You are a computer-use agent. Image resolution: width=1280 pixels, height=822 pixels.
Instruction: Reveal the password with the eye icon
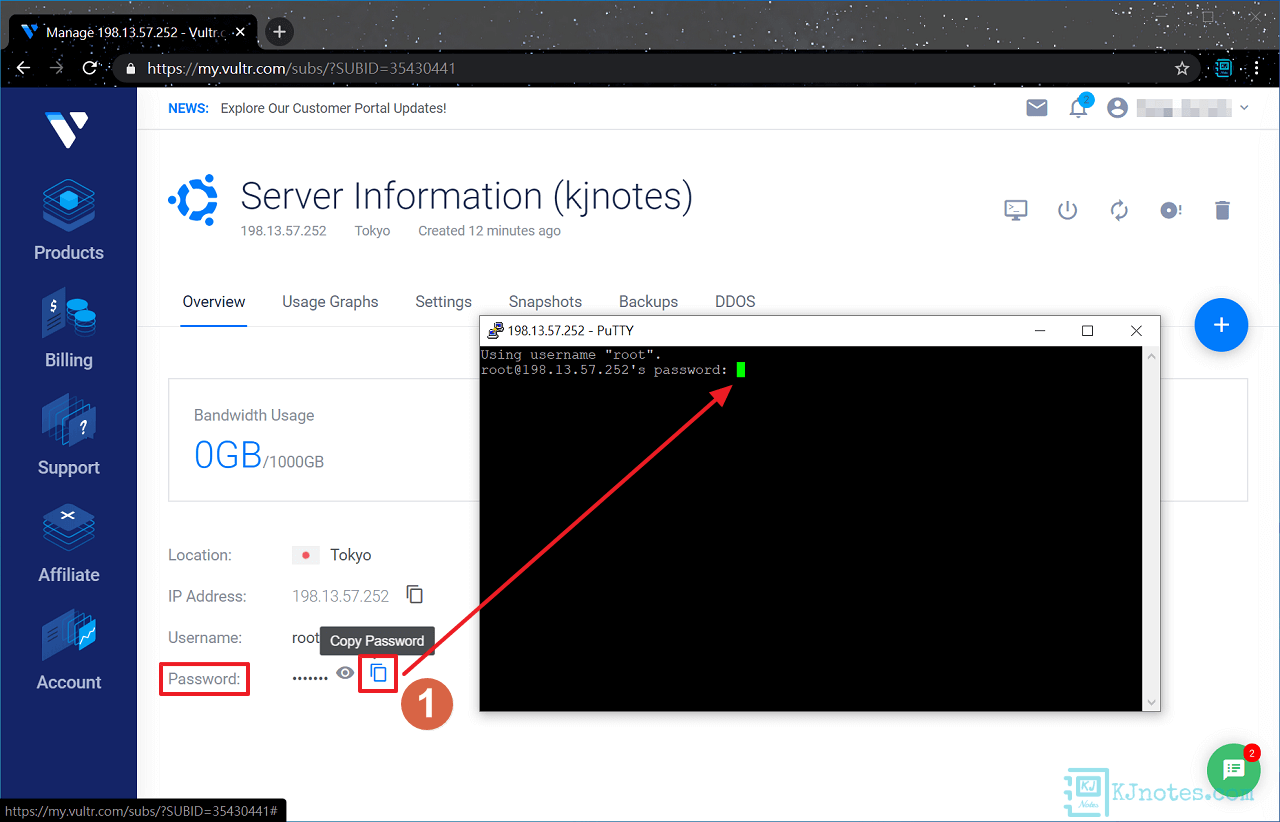345,673
